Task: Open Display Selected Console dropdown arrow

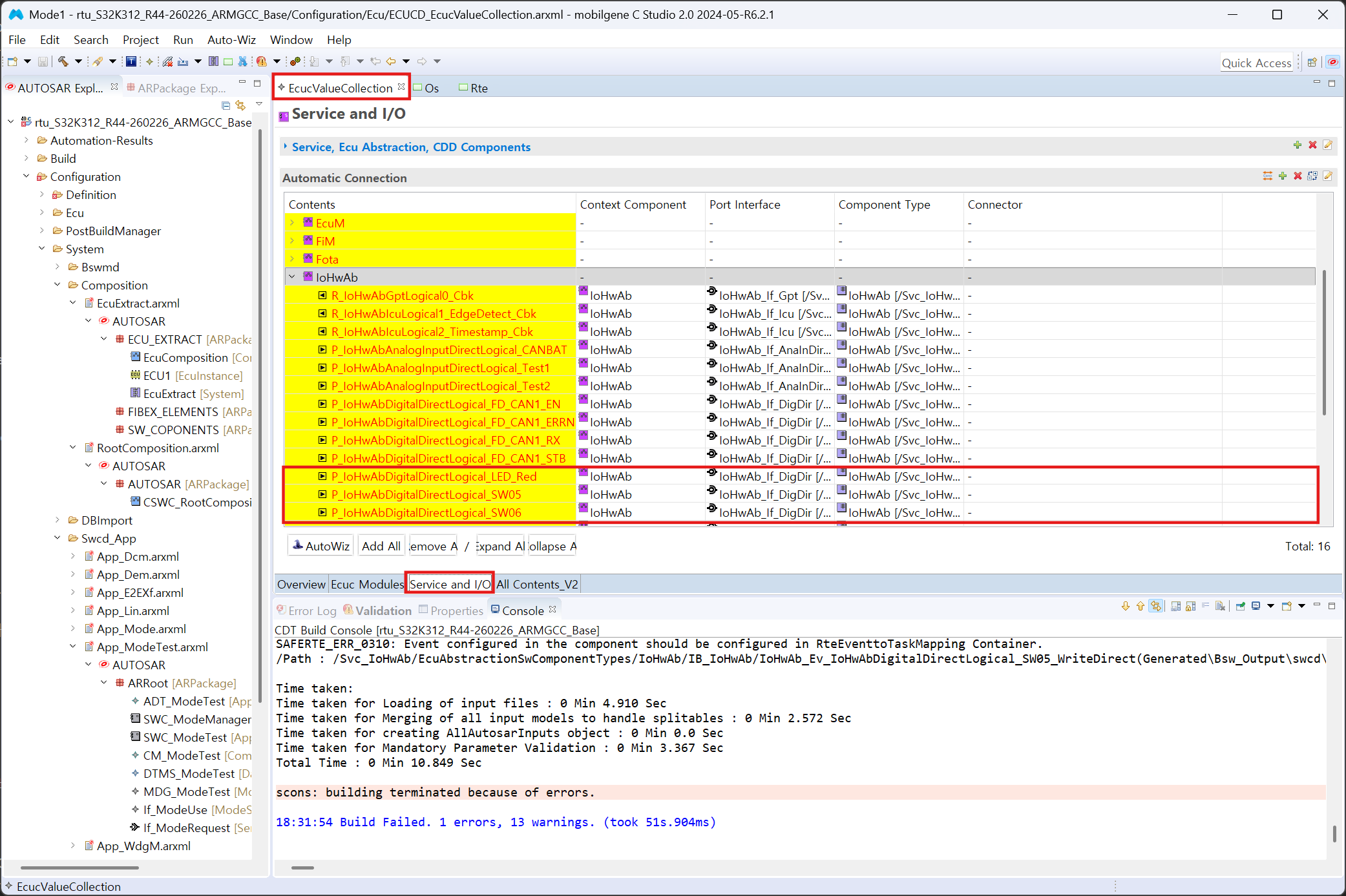Action: pyautogui.click(x=1270, y=606)
